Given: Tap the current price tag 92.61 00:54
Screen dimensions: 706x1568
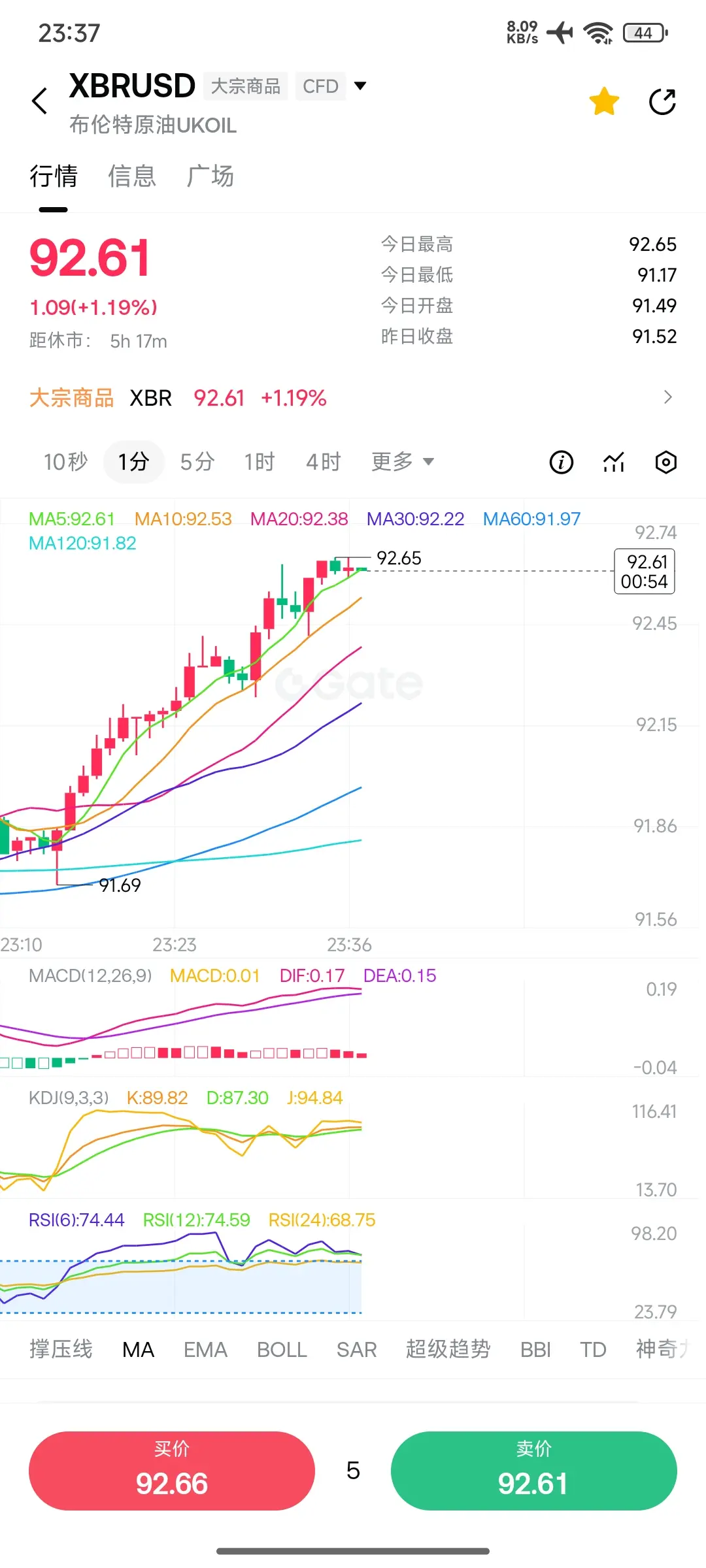Looking at the screenshot, I should pos(645,572).
